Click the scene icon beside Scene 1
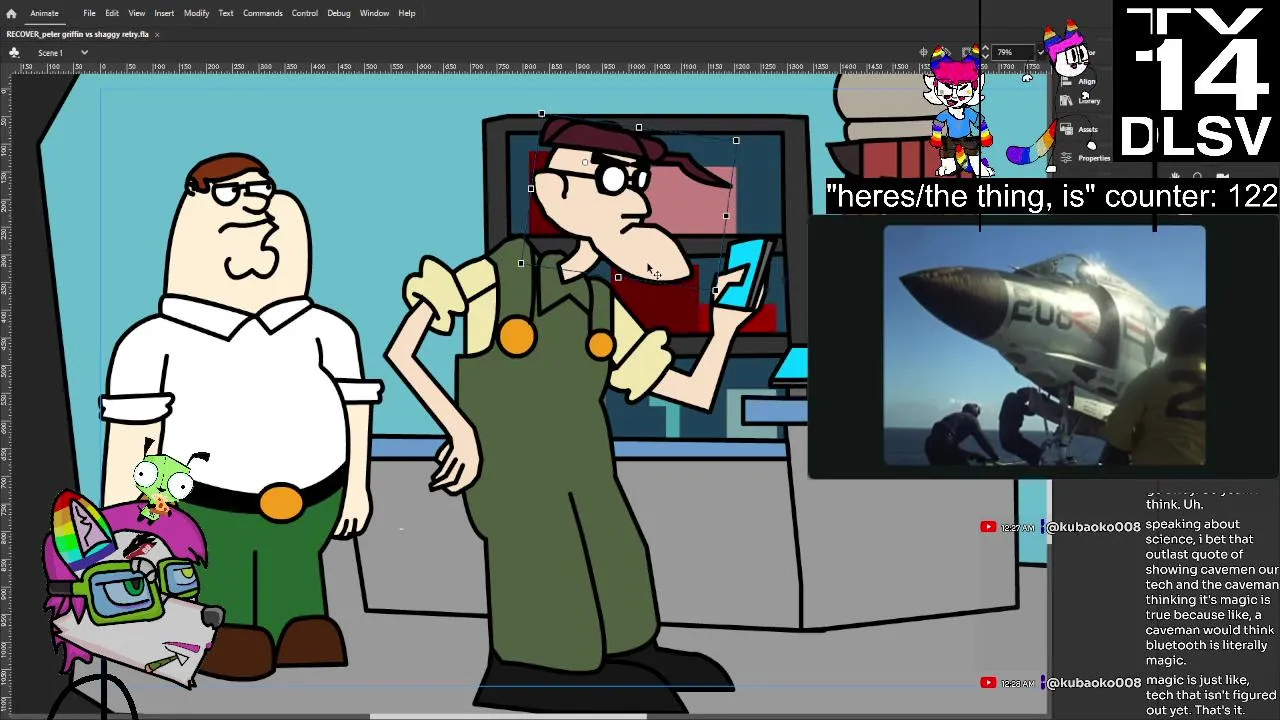The width and height of the screenshot is (1280, 720). (x=14, y=52)
